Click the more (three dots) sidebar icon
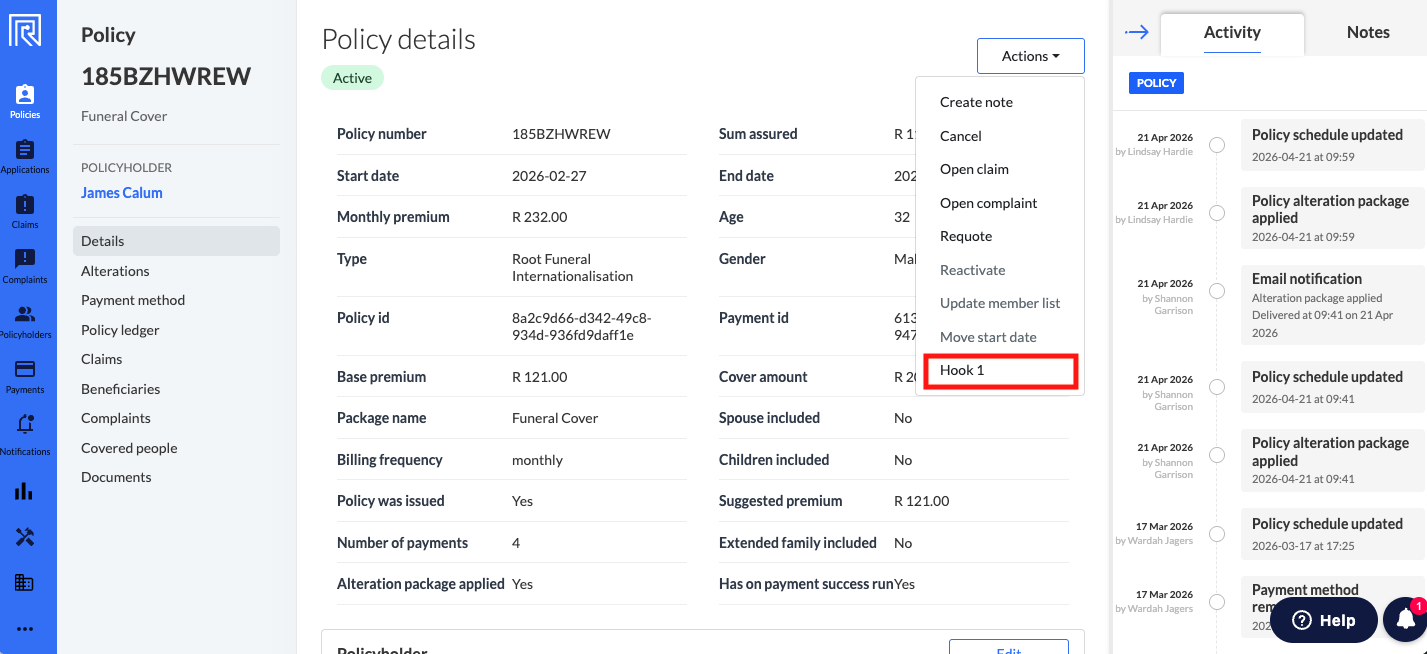This screenshot has width=1427, height=654. point(25,629)
